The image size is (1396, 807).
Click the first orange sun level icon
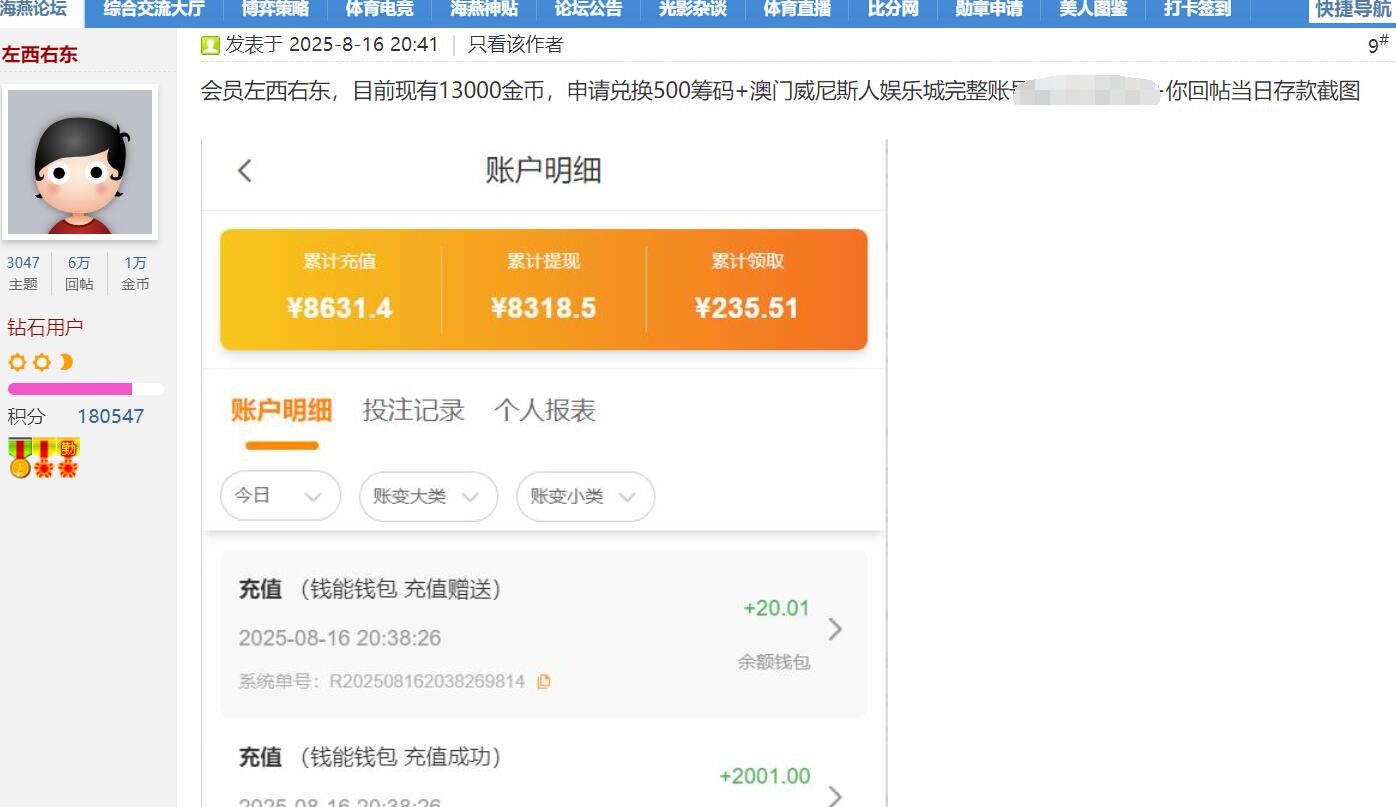click(x=15, y=362)
